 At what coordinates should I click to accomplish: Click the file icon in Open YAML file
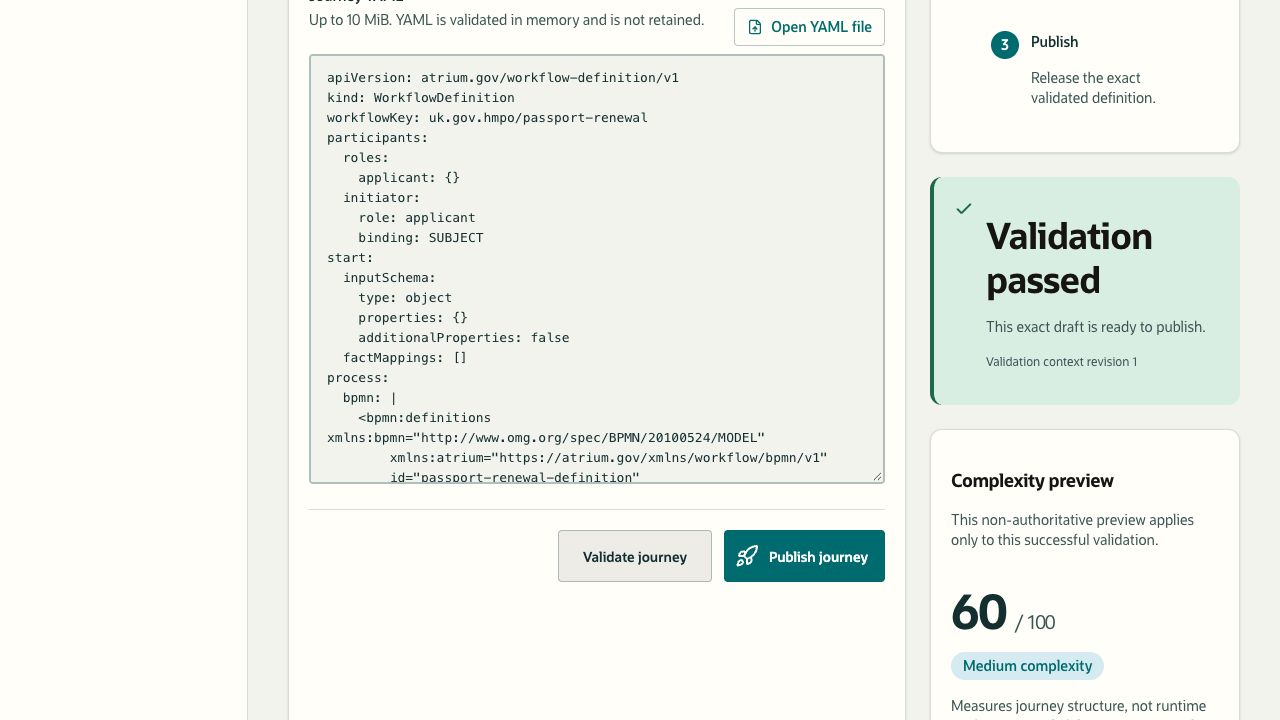[x=755, y=27]
